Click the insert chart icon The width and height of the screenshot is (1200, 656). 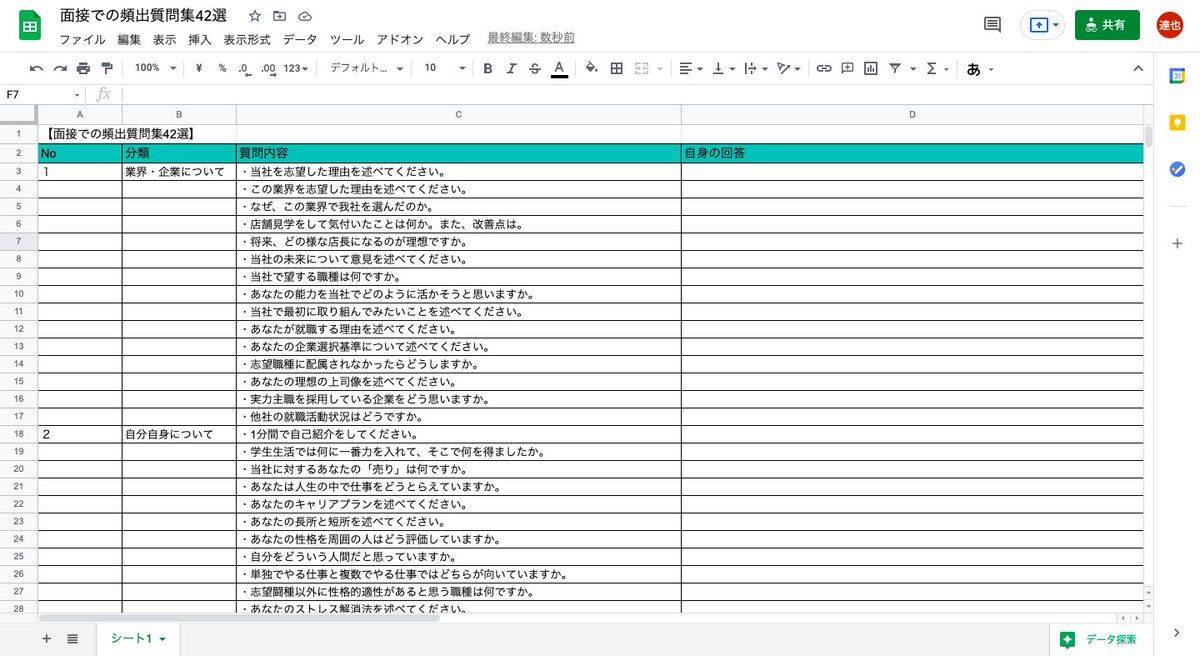(x=871, y=68)
